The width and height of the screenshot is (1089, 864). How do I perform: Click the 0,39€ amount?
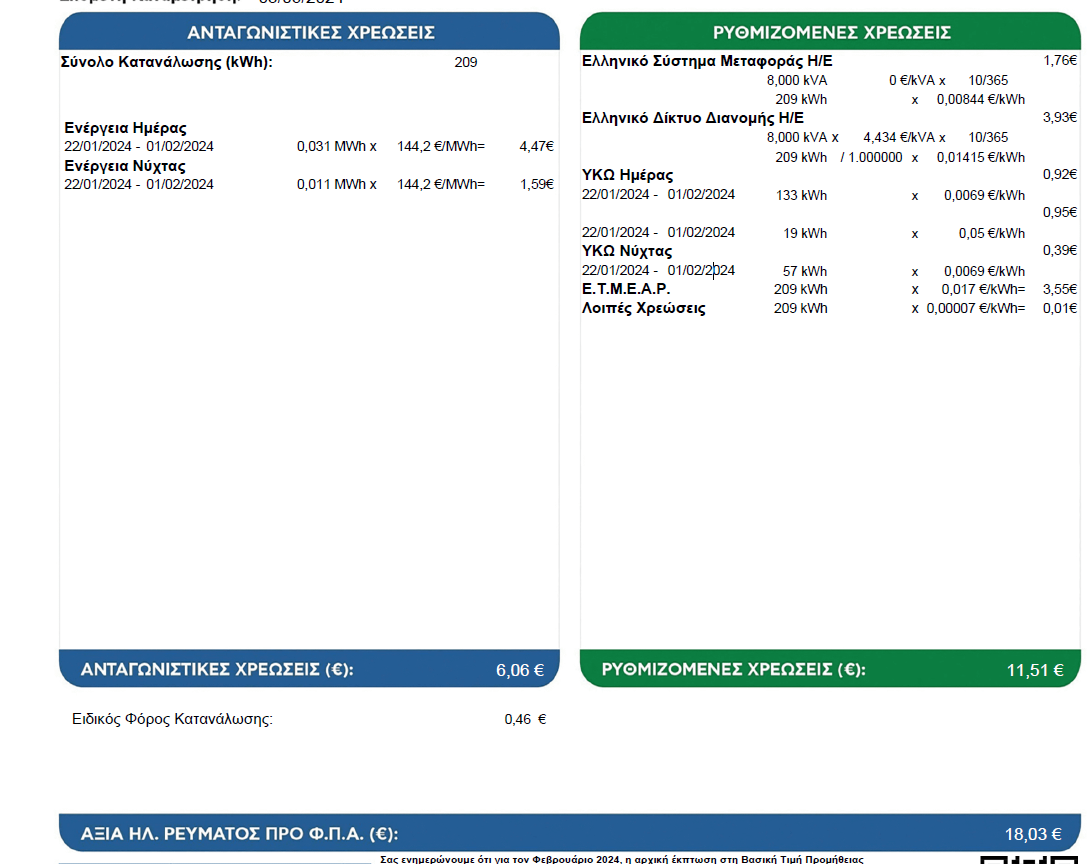[1060, 250]
